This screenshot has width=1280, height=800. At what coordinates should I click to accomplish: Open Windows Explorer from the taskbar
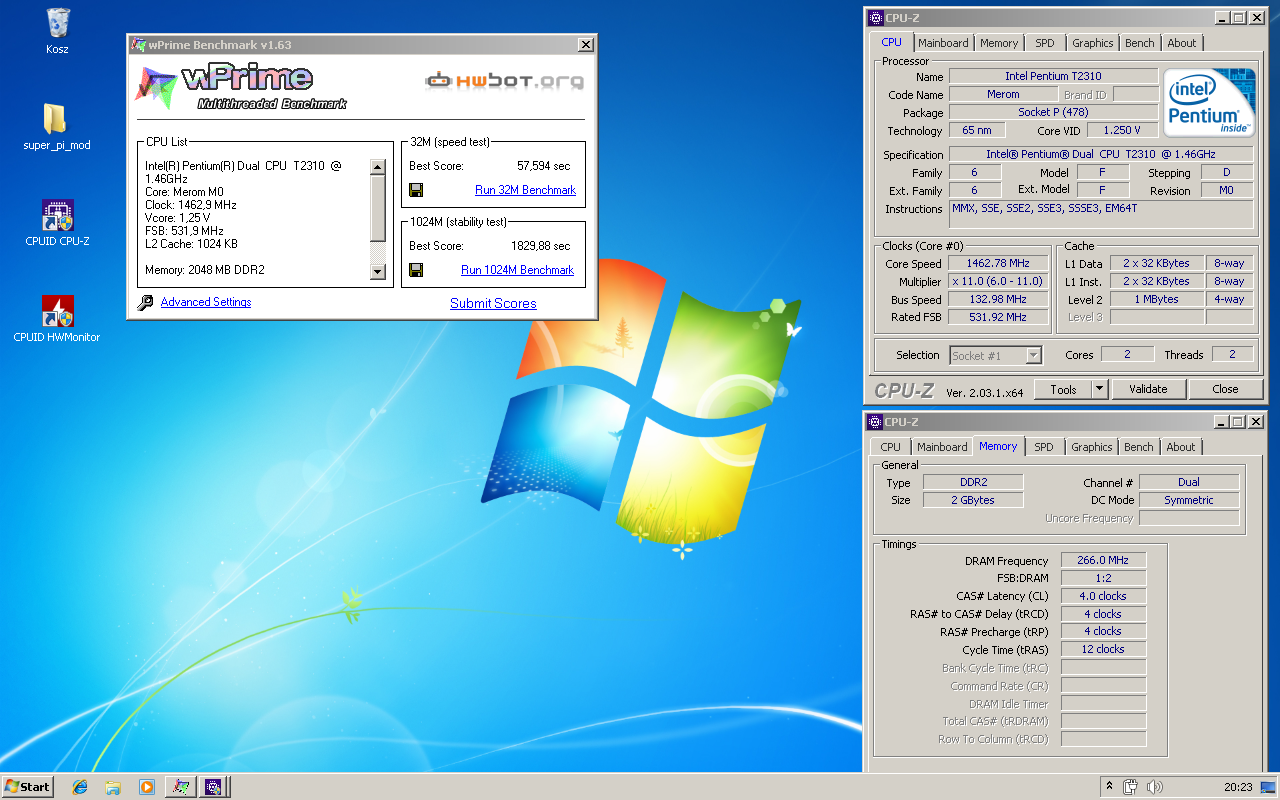pyautogui.click(x=113, y=787)
